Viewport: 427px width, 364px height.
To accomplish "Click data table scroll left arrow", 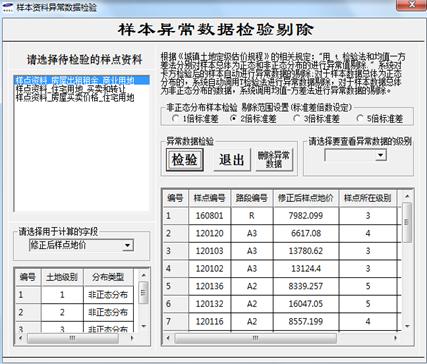I will (x=168, y=338).
